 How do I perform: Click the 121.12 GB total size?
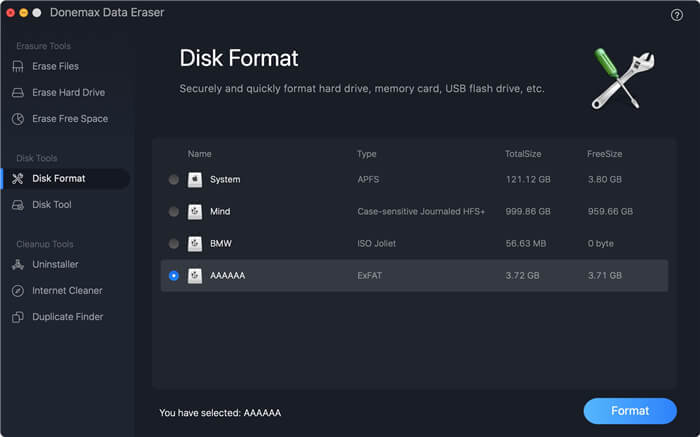[528, 179]
